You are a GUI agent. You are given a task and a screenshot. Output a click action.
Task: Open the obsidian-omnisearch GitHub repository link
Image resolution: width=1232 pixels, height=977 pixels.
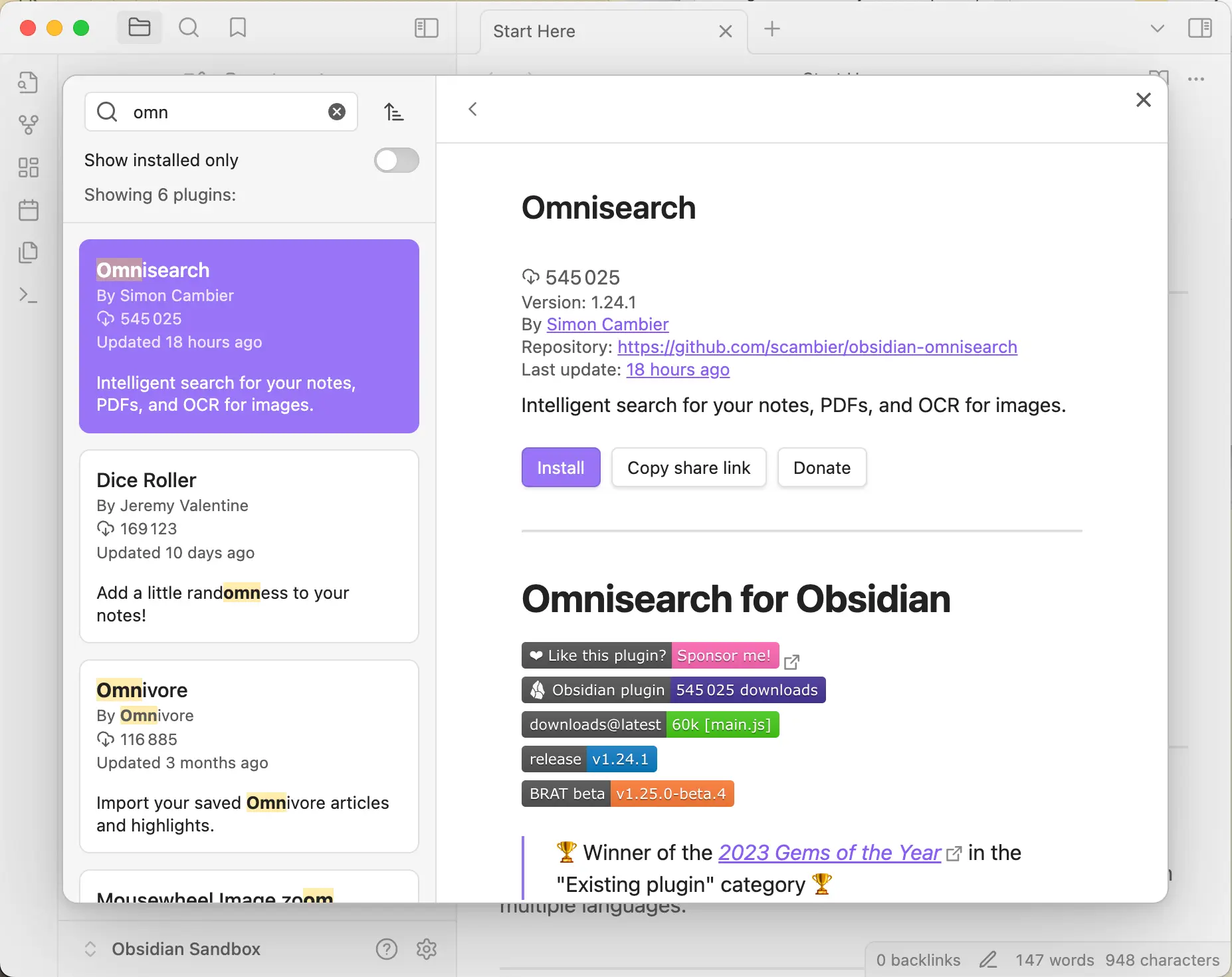point(817,347)
